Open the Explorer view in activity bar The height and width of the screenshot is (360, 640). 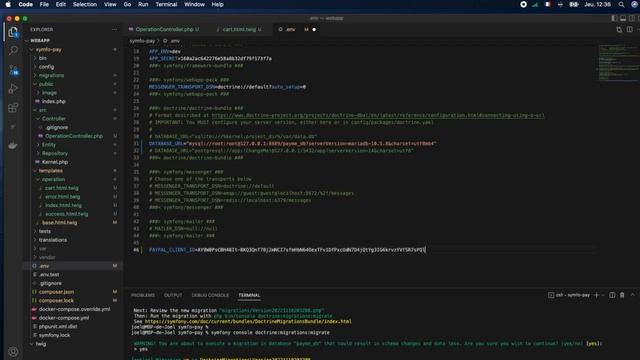(x=13, y=32)
